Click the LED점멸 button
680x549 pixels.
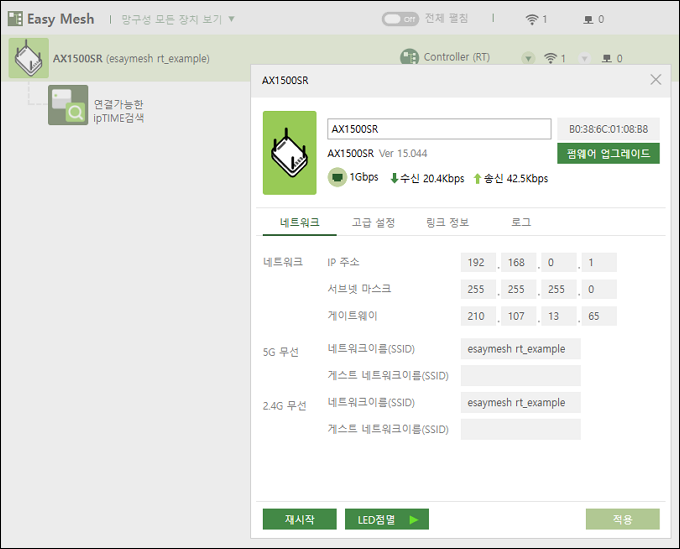[387, 519]
